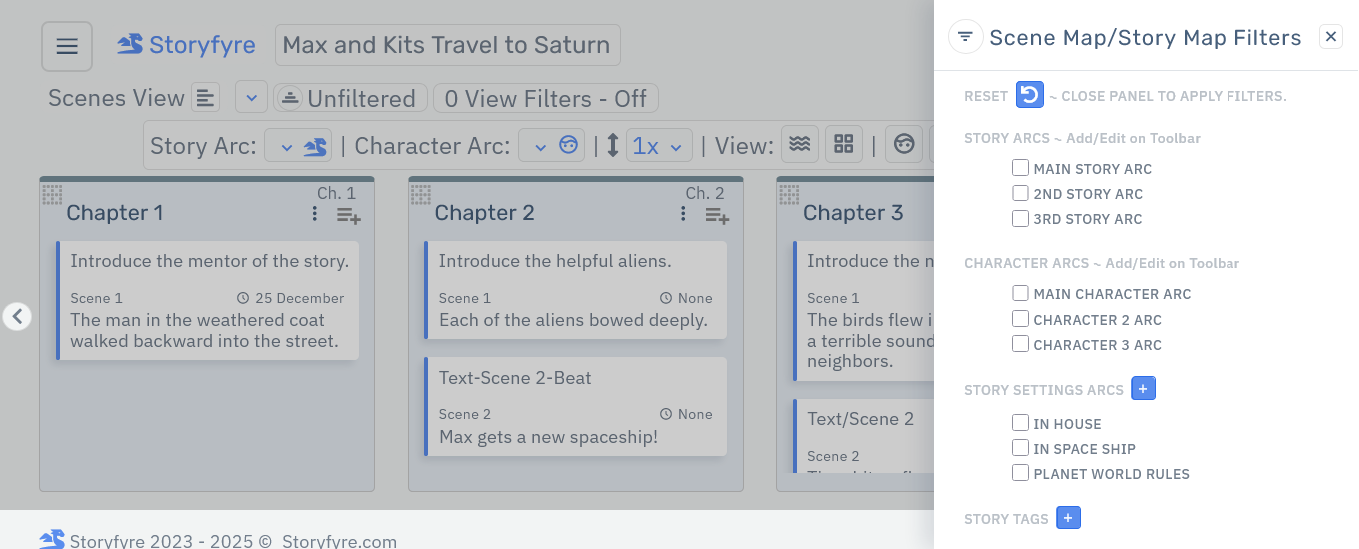Check the In House setting checkbox
This screenshot has width=1359, height=549.
click(x=1020, y=423)
